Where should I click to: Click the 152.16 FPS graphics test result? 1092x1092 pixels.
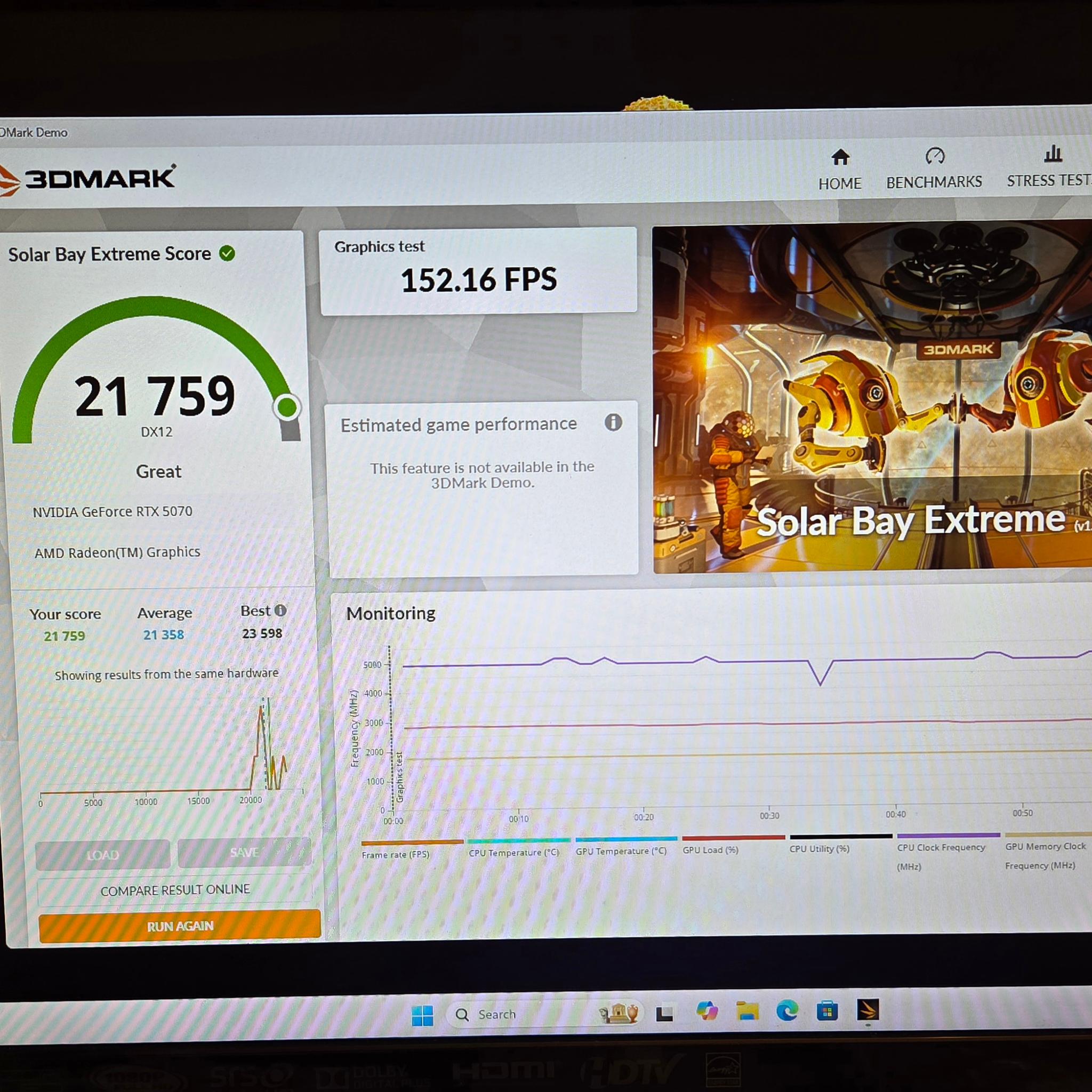click(x=479, y=280)
